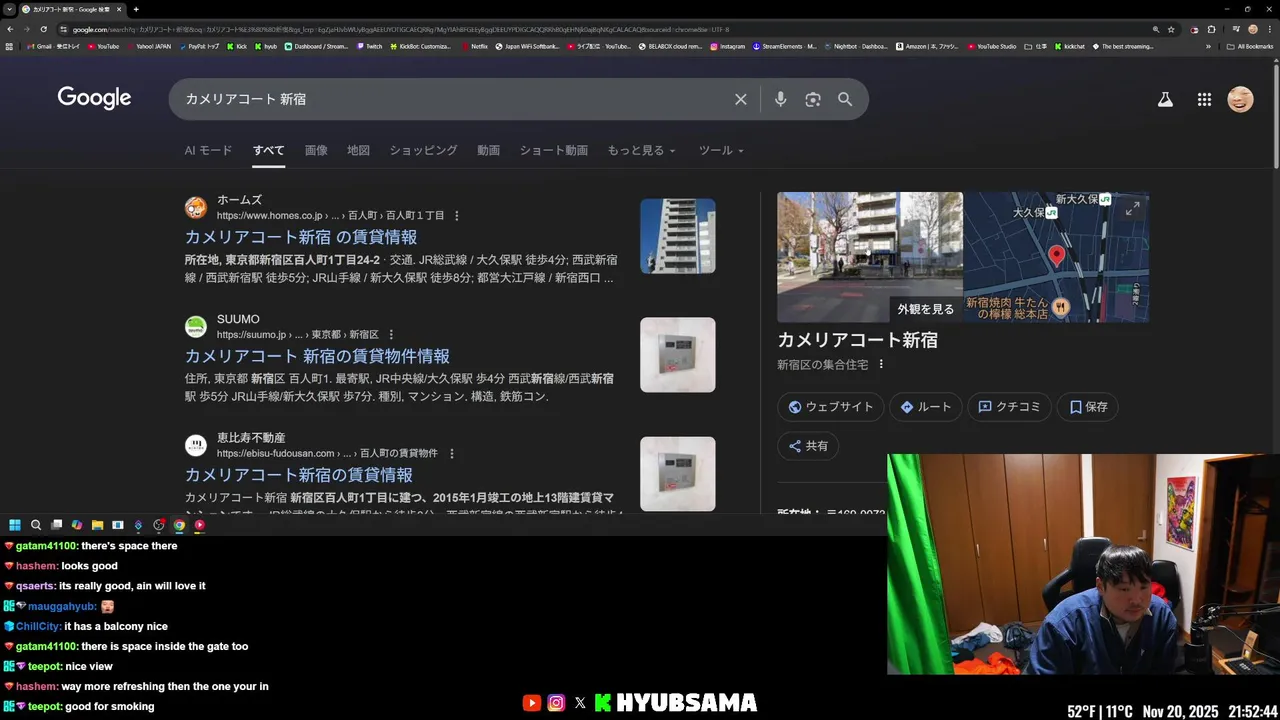Screen dimensions: 1280x720
Task: Expand the ツール dropdown
Action: pyautogui.click(x=721, y=150)
